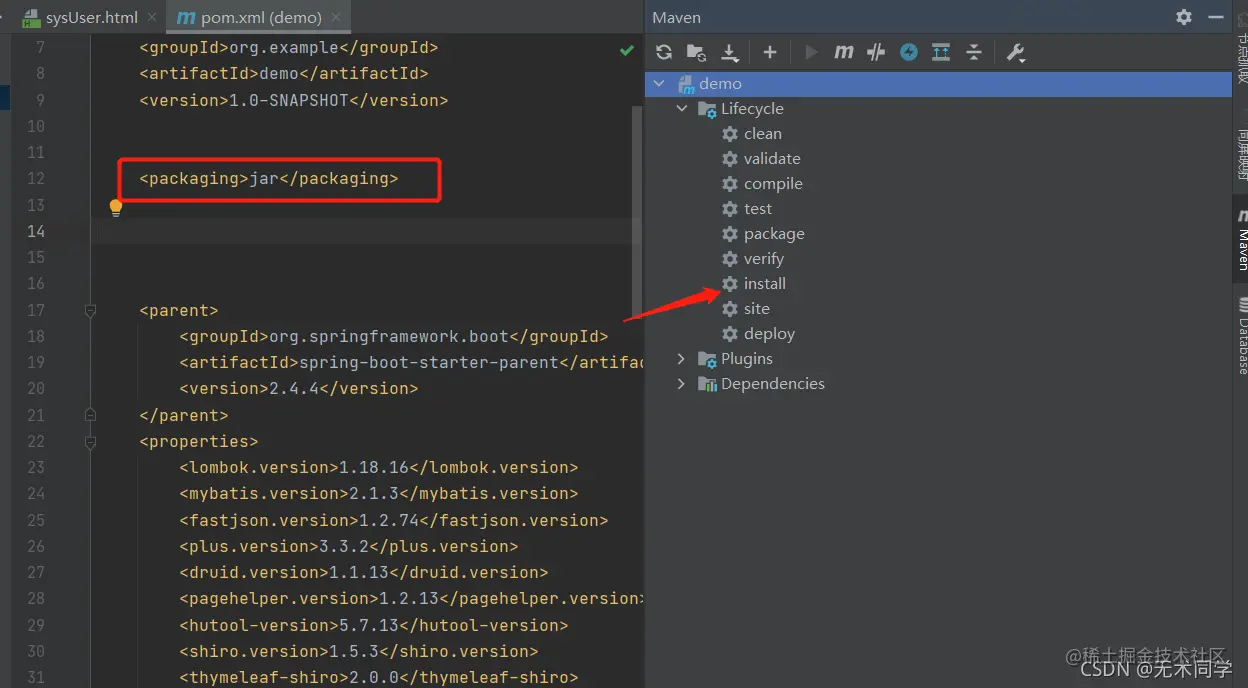
Task: Click the 1.0-SNAPSHOT version line
Action: pos(294,100)
